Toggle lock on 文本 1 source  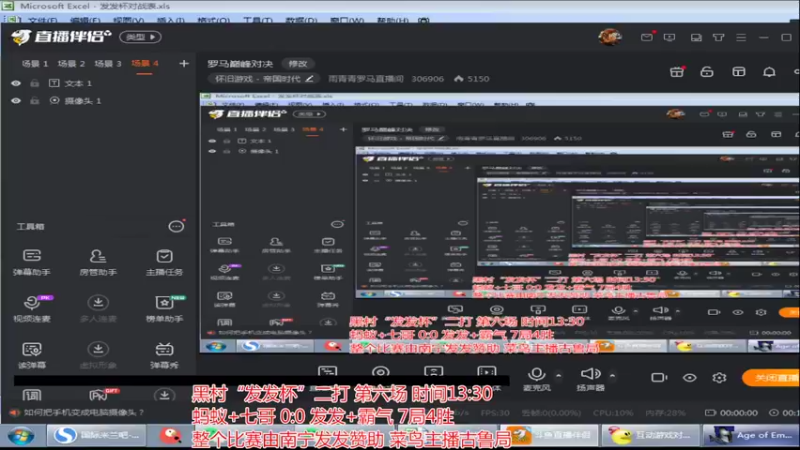click(x=34, y=83)
